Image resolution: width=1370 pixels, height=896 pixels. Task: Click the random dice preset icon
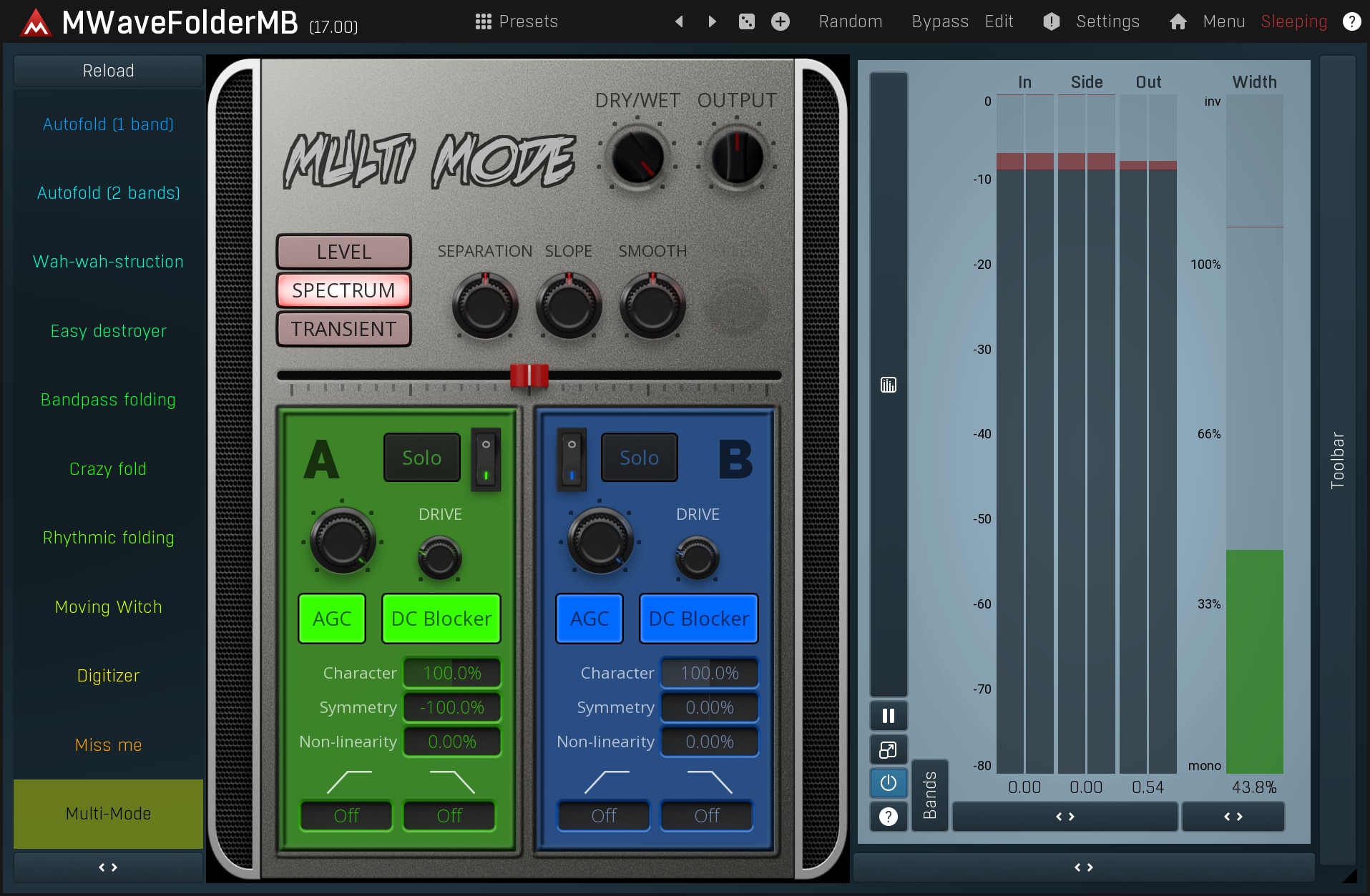point(746,21)
